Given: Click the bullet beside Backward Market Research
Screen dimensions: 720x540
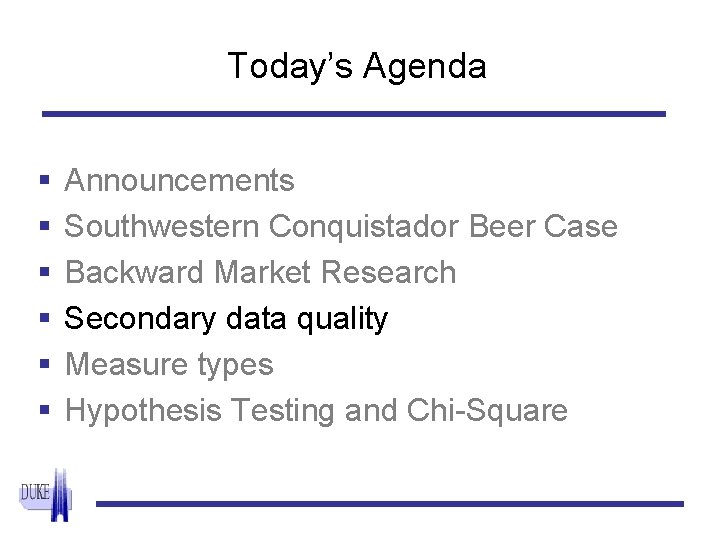Looking at the screenshot, I should point(45,271).
